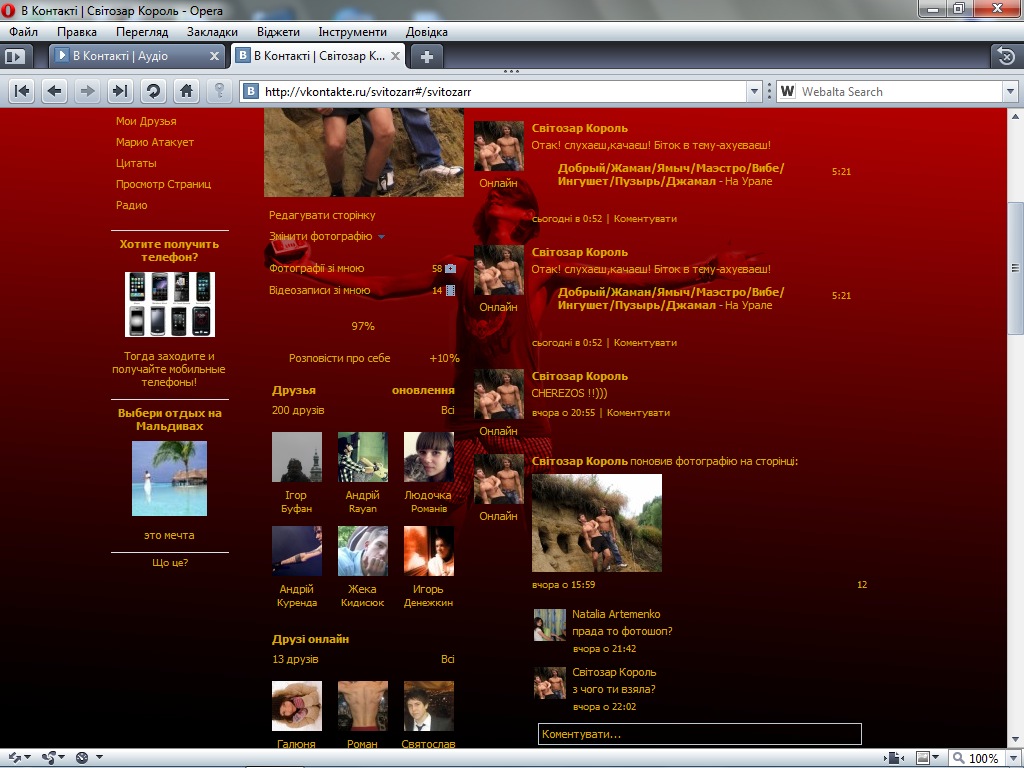The width and height of the screenshot is (1024, 768).
Task: Toggle the Opera panels sidebar button
Action: (x=14, y=56)
